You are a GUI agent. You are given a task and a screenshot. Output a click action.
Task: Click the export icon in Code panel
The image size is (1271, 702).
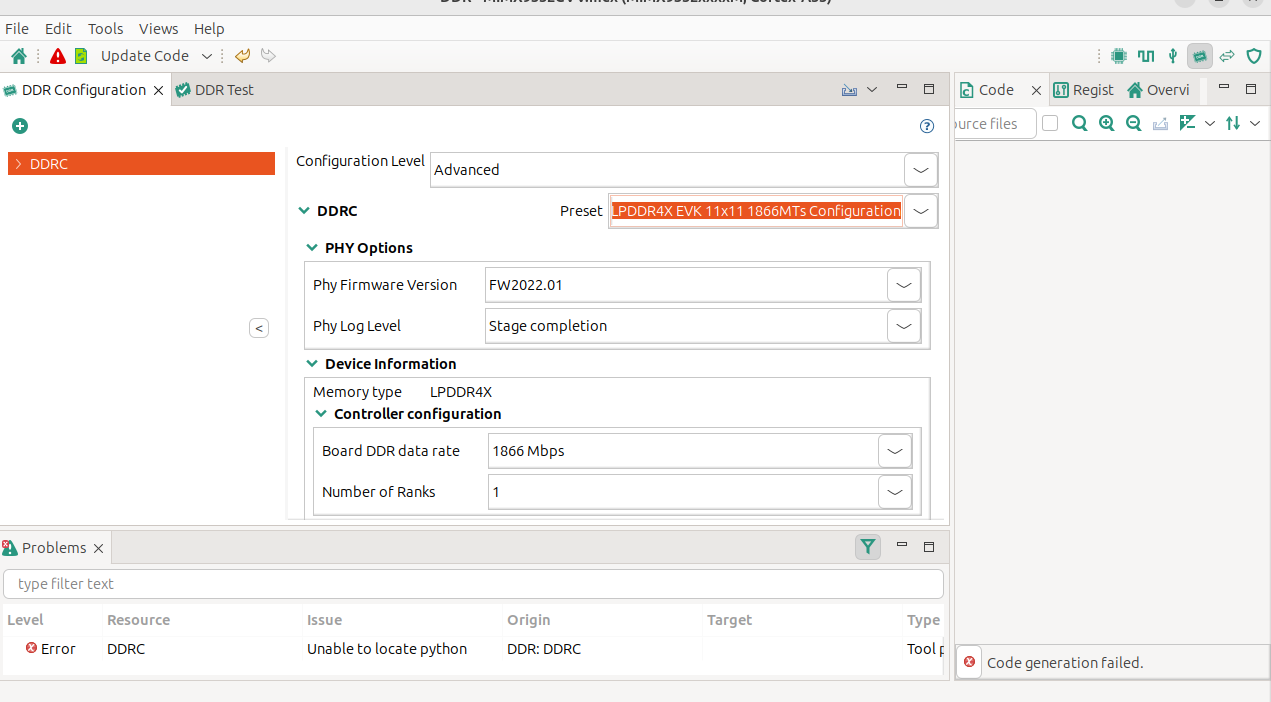[1160, 123]
